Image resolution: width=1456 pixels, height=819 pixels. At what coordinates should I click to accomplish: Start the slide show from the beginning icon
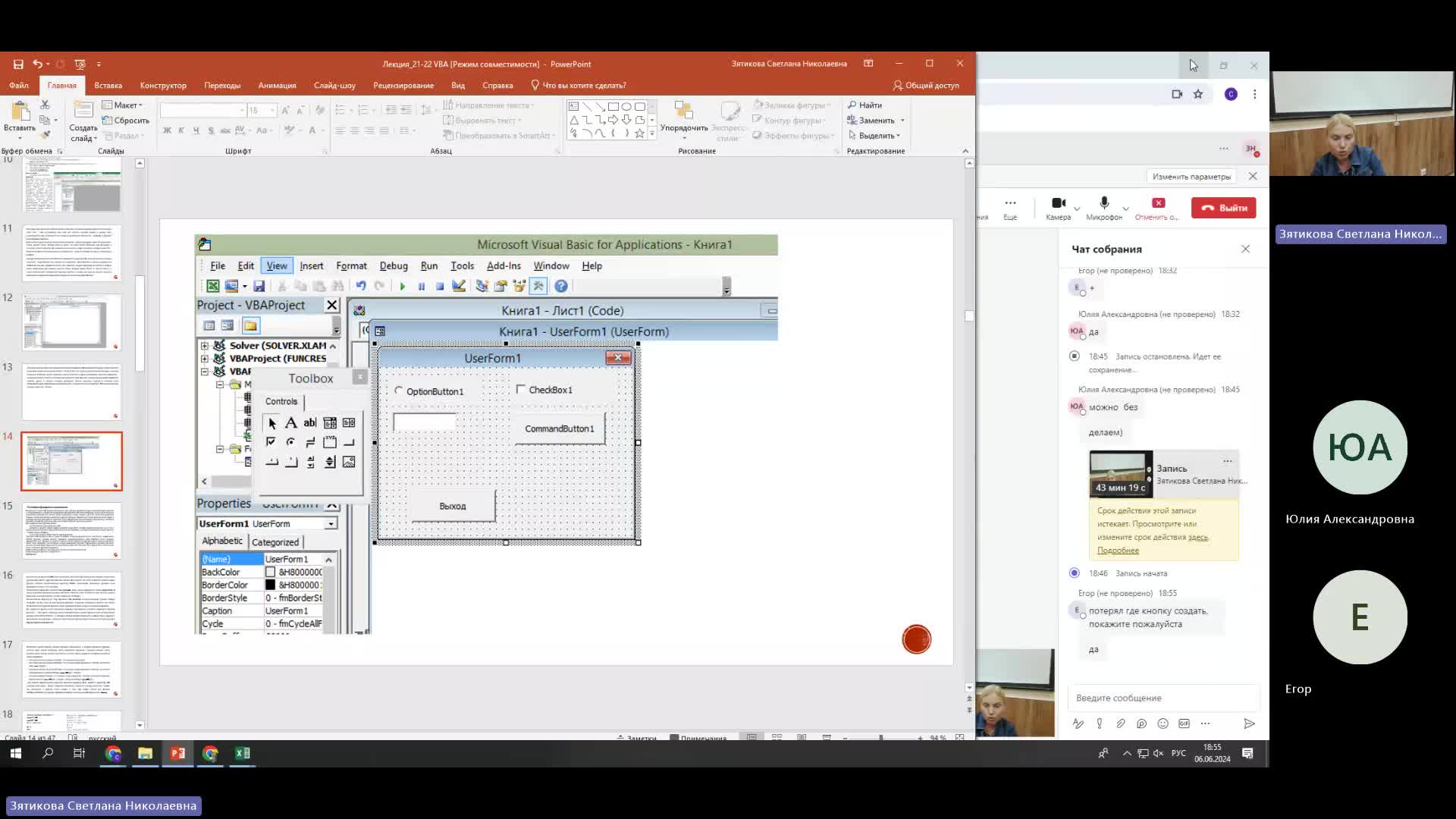pyautogui.click(x=80, y=64)
